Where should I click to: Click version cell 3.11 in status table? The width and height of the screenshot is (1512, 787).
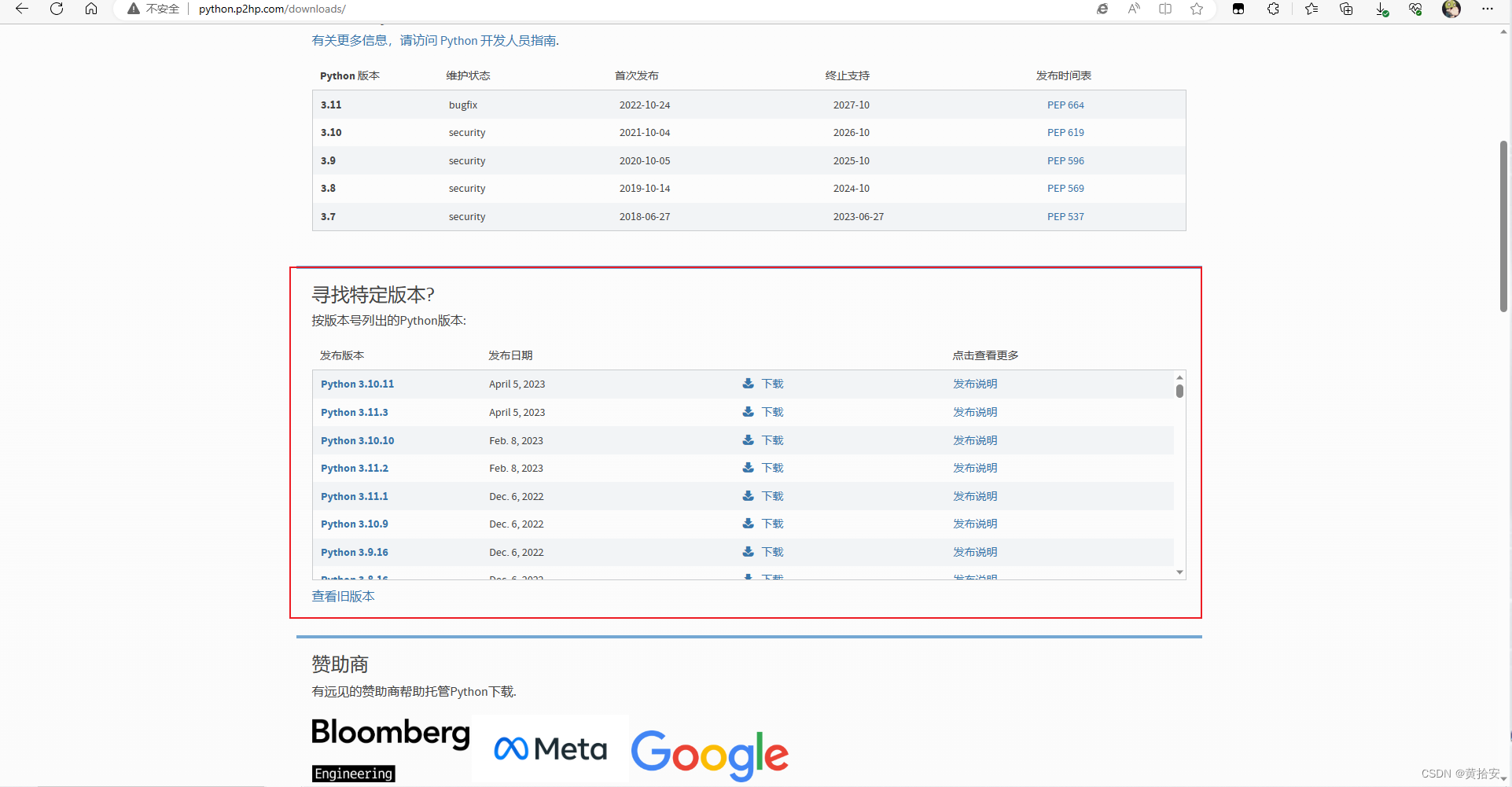pyautogui.click(x=331, y=105)
